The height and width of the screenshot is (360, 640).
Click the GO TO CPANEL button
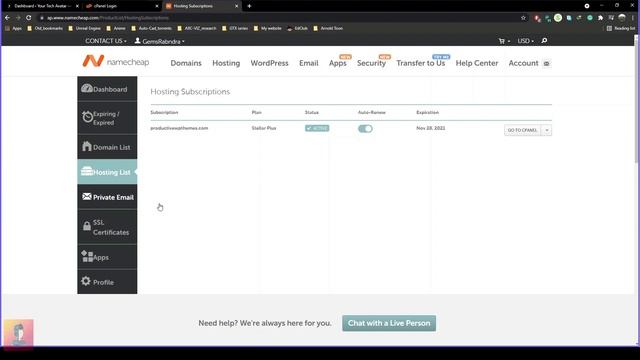(x=522, y=130)
